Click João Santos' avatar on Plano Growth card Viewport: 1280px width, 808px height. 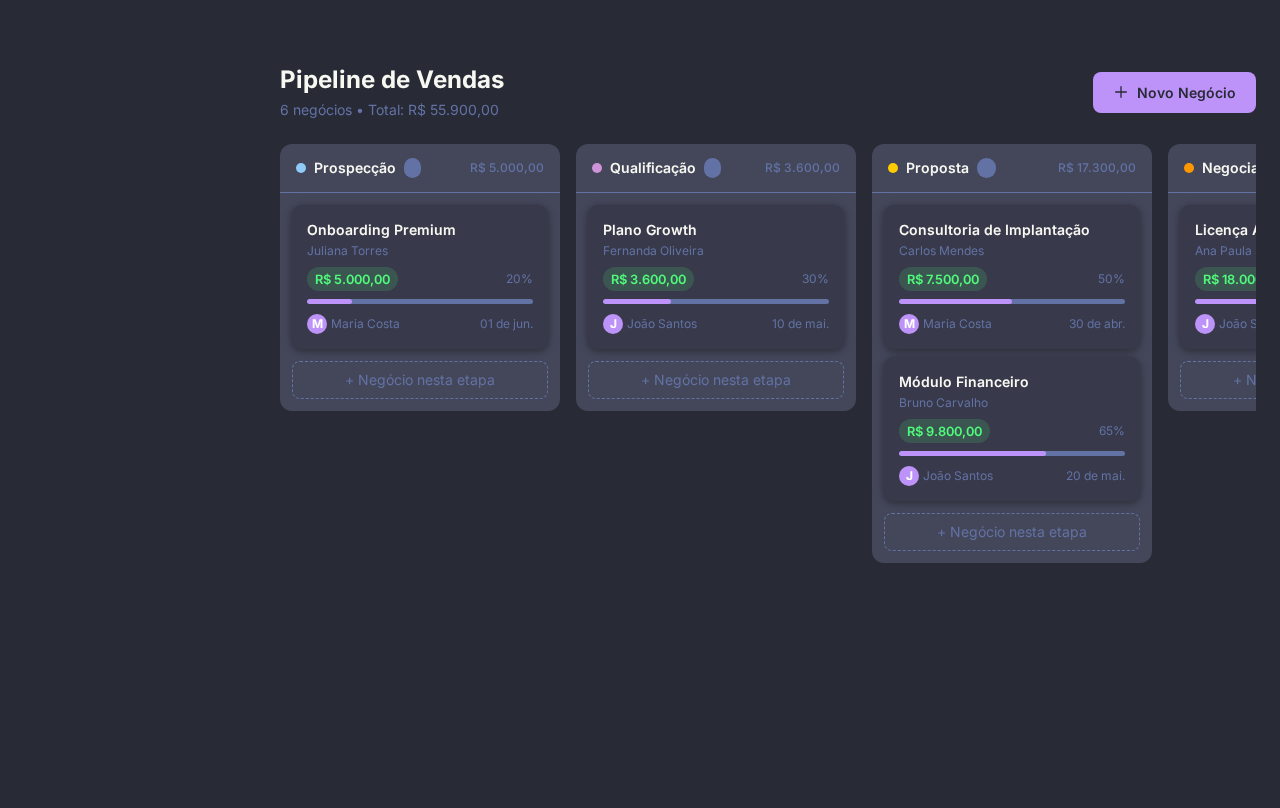point(613,324)
